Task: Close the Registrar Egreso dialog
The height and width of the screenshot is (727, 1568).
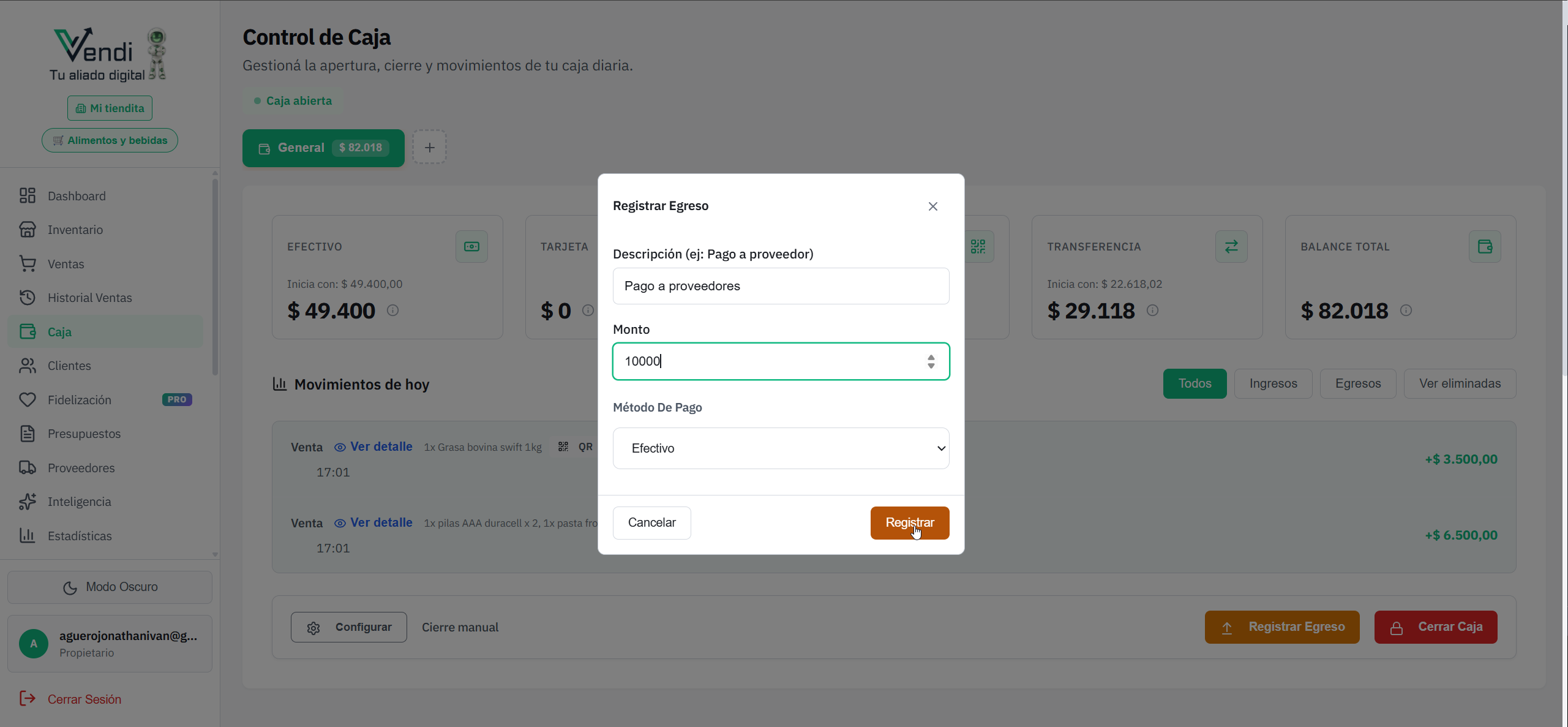Action: coord(932,206)
